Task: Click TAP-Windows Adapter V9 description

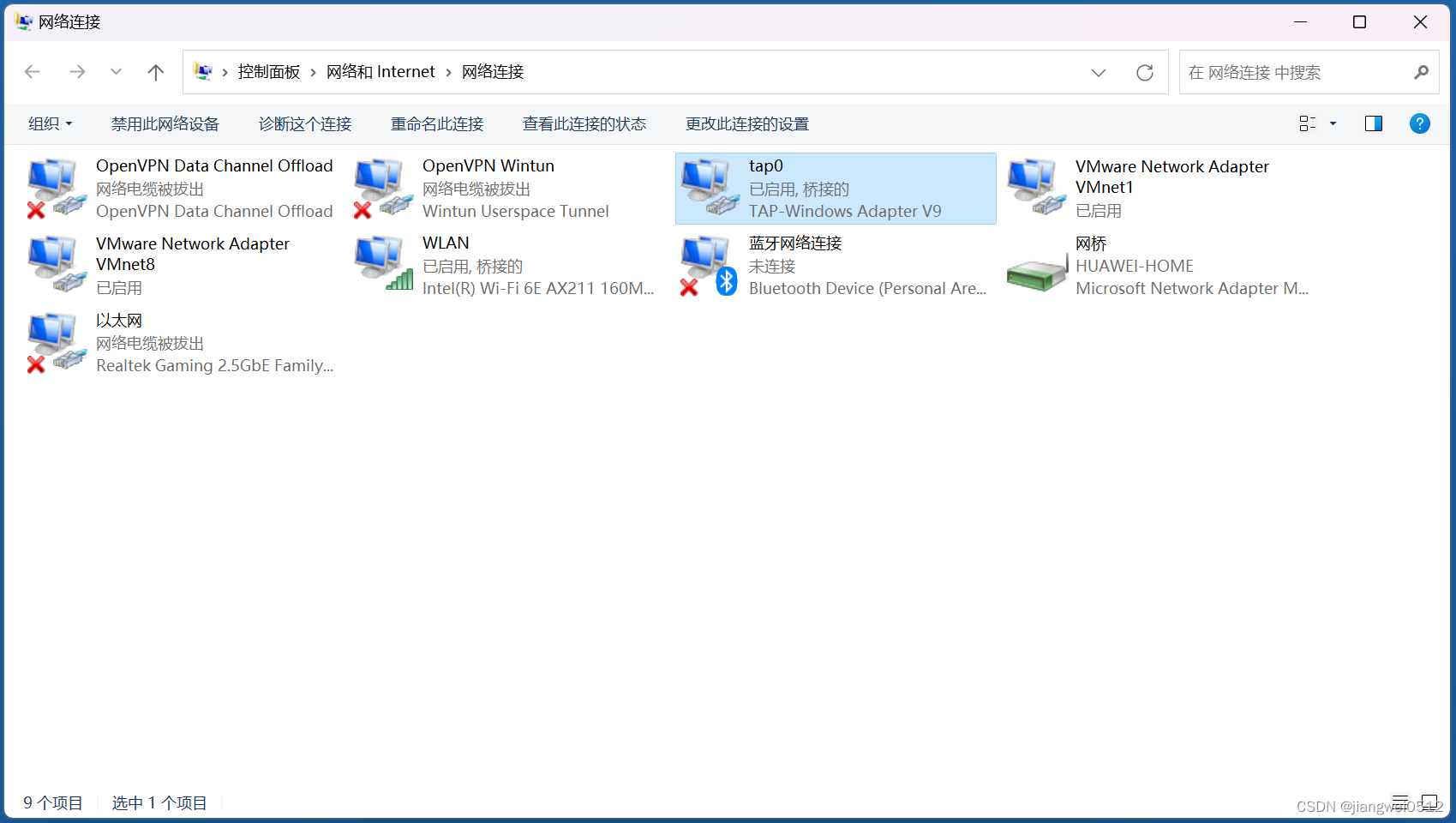Action: (x=845, y=211)
